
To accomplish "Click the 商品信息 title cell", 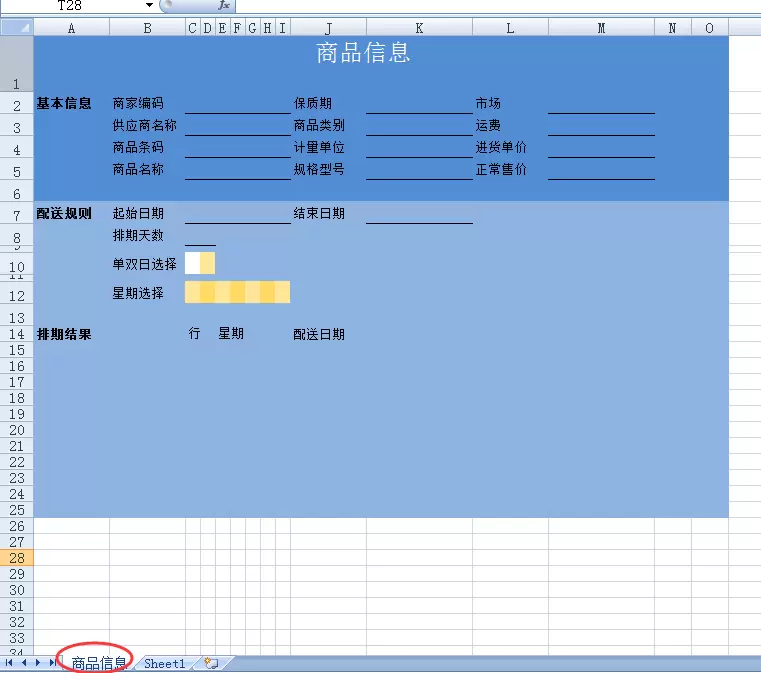I will pyautogui.click(x=364, y=55).
